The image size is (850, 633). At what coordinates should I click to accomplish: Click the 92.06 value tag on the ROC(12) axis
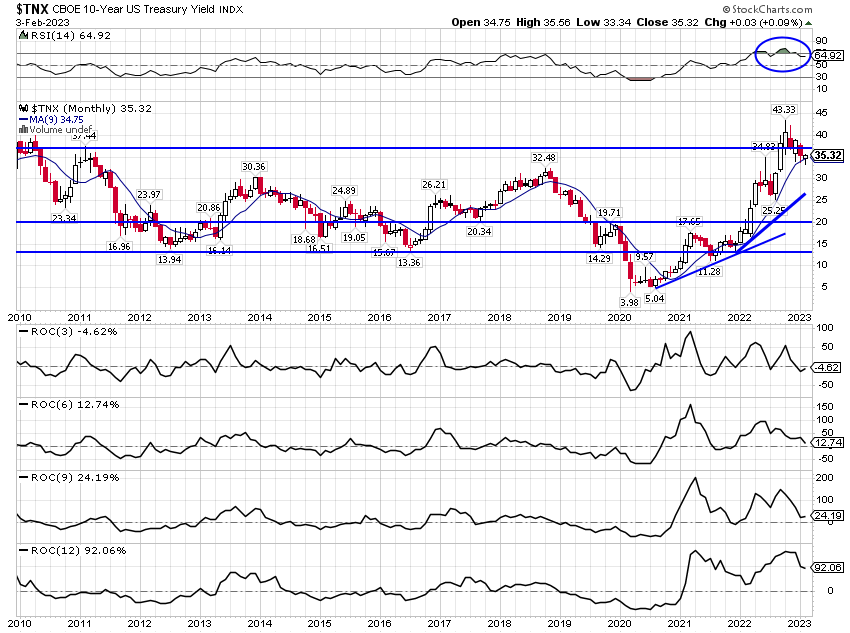coord(828,567)
